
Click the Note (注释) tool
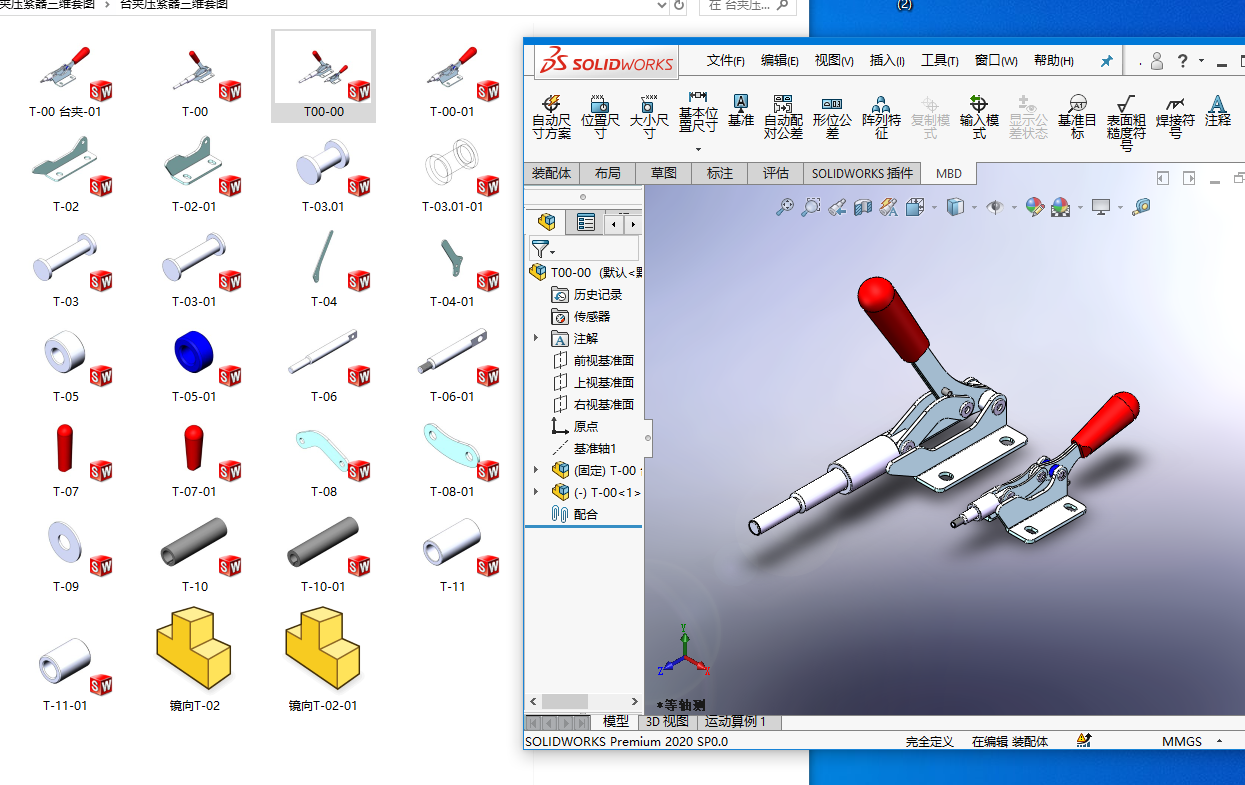point(1217,110)
